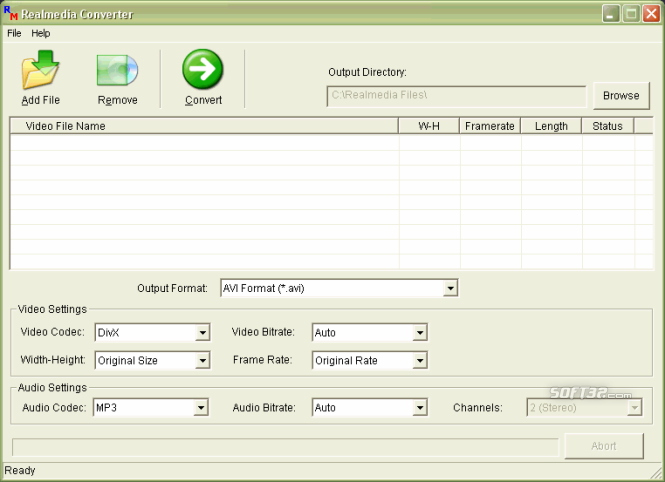
Task: Click the Browse button
Action: point(621,96)
